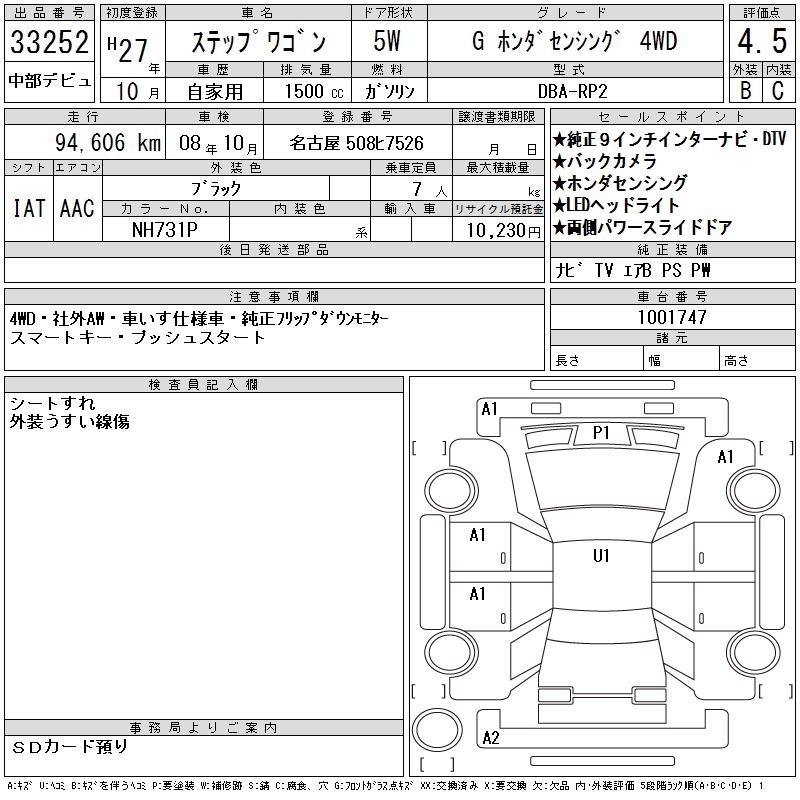
Task: Select overall score 4.5
Action: 762,41
